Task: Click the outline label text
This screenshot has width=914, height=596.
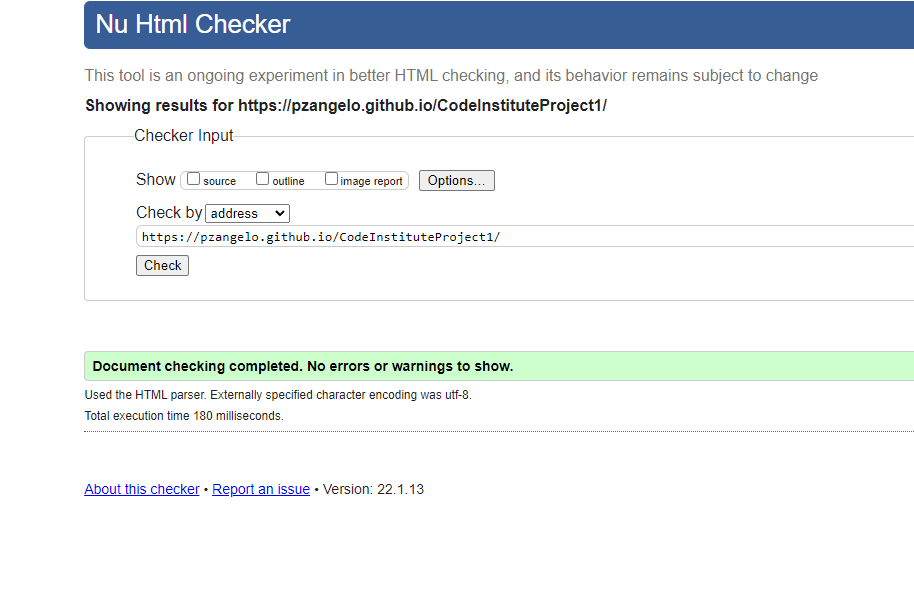Action: click(x=288, y=181)
